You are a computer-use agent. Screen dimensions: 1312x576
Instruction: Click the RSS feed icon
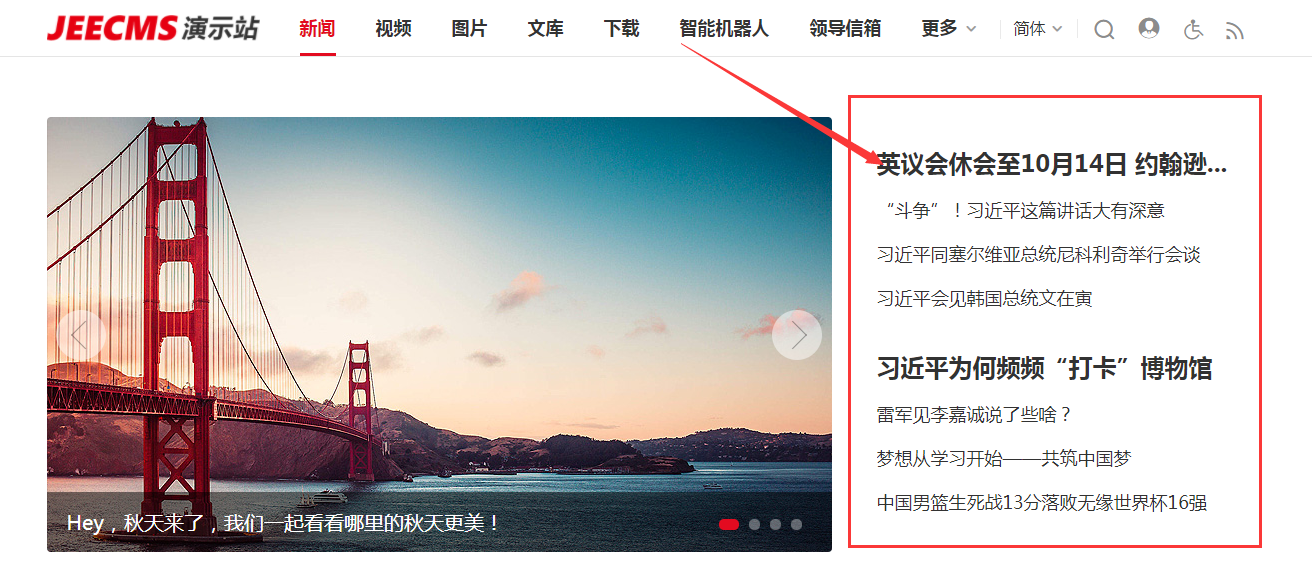[1235, 31]
